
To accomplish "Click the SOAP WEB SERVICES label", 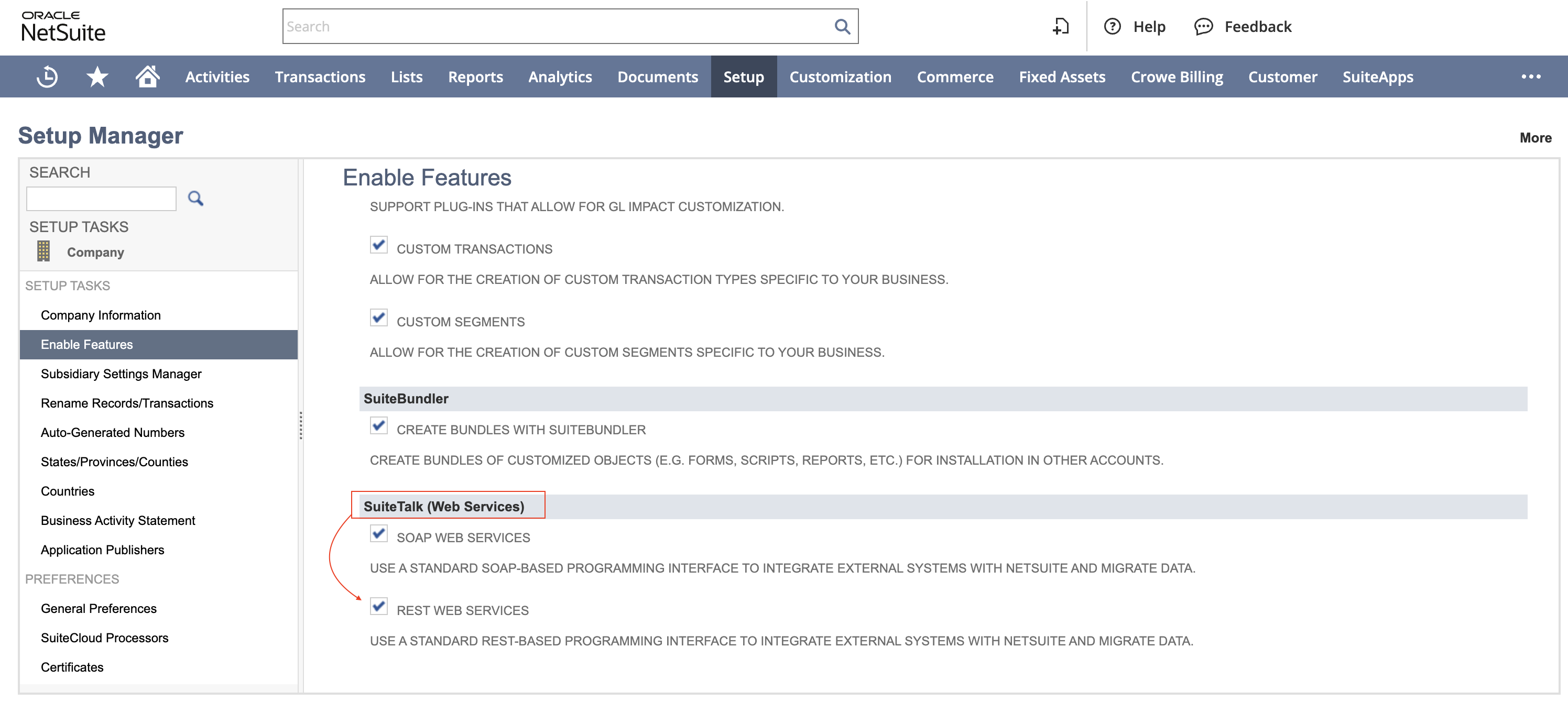I will 463,538.
